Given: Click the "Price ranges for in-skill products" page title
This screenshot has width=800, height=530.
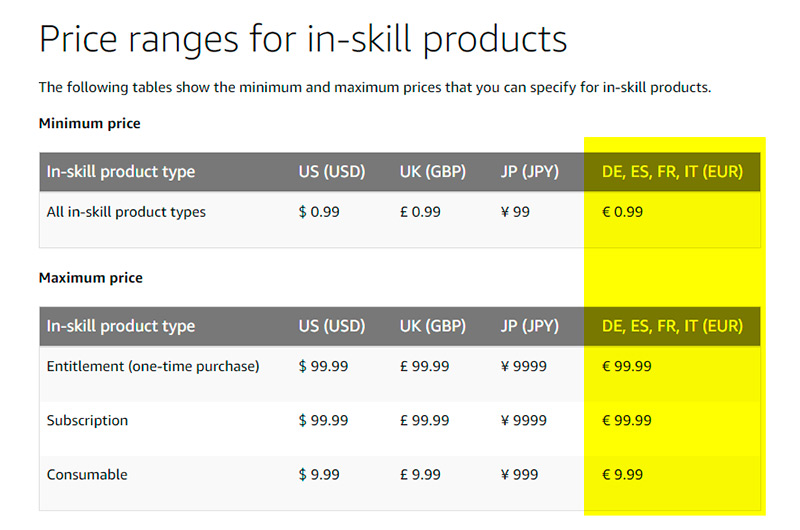Looking at the screenshot, I should pyautogui.click(x=302, y=39).
